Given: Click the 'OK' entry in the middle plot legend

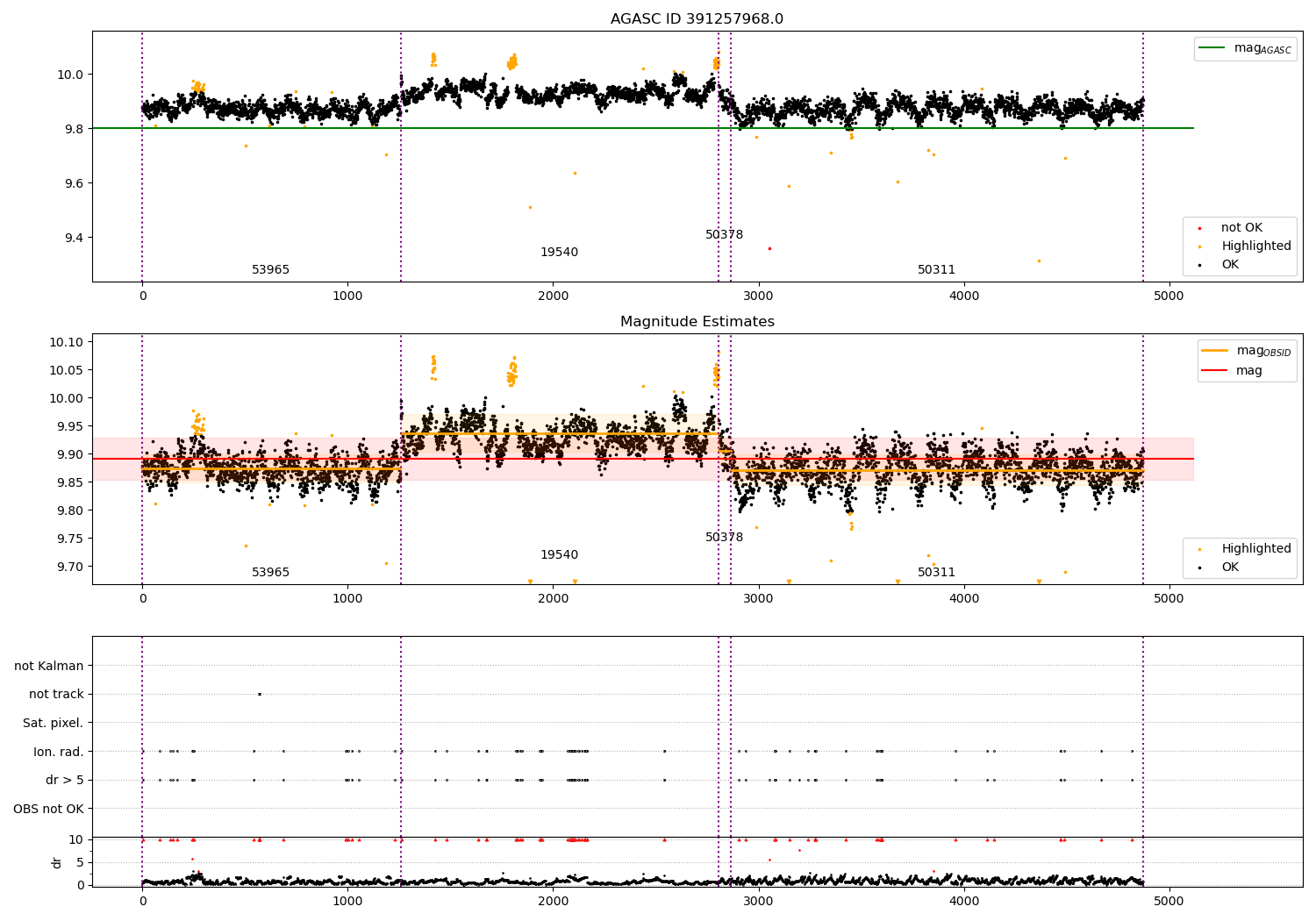Looking at the screenshot, I should click(1230, 568).
